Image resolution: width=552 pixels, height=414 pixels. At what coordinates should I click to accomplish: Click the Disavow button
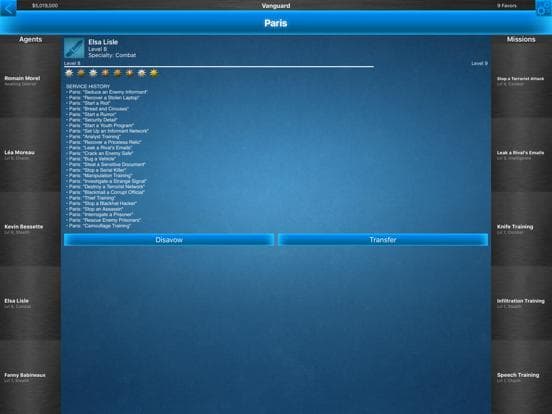pyautogui.click(x=169, y=240)
